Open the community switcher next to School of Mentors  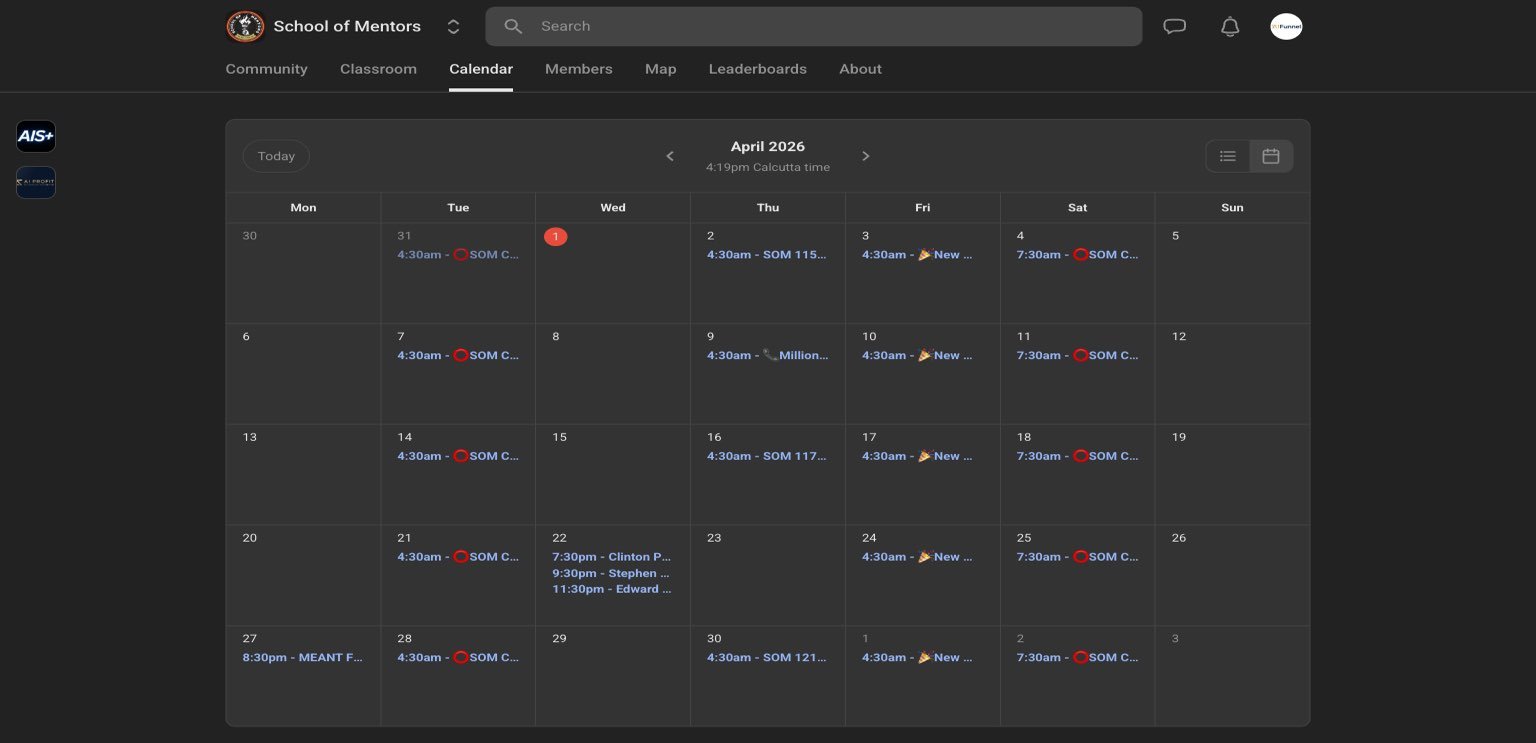[453, 26]
